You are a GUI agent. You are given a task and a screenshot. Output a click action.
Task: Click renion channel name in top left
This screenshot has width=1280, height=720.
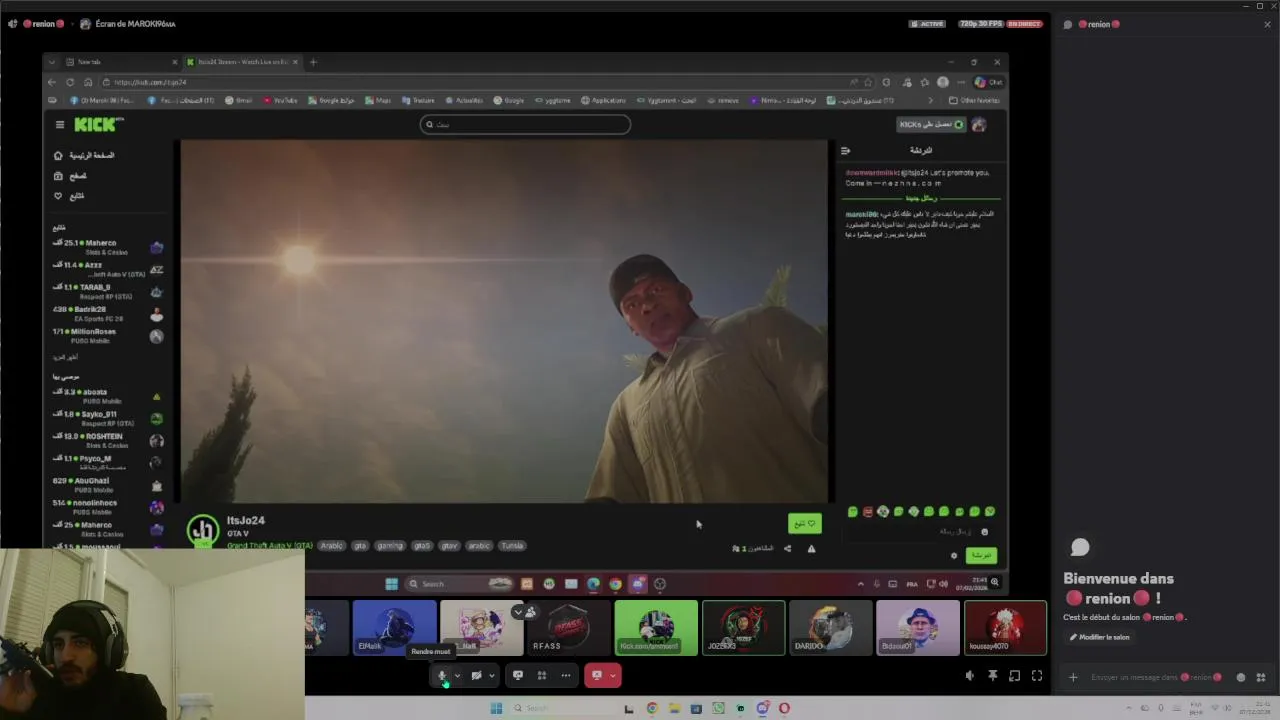43,24
